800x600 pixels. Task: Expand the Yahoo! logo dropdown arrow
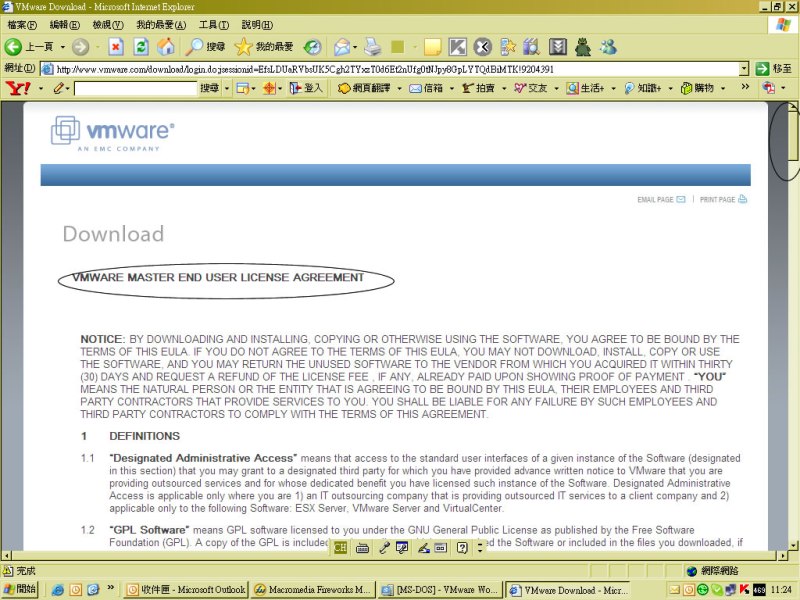(41, 89)
